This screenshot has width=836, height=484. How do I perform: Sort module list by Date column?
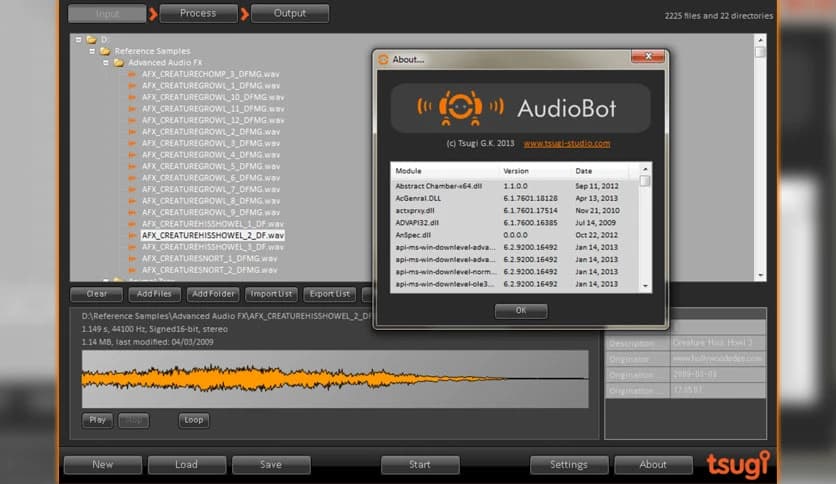coord(600,171)
